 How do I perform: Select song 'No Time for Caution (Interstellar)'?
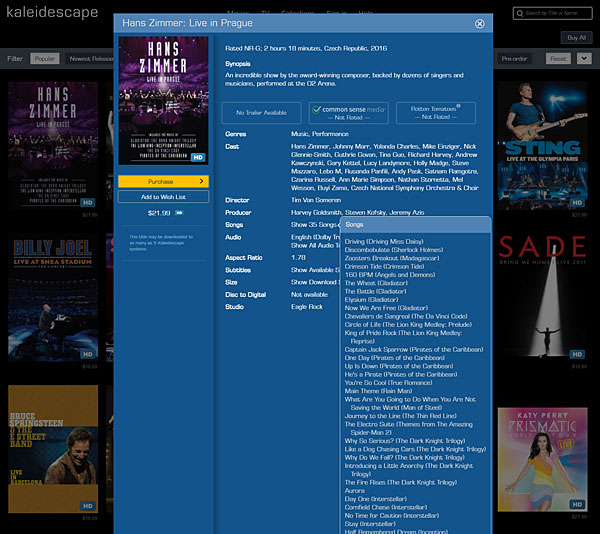click(392, 516)
